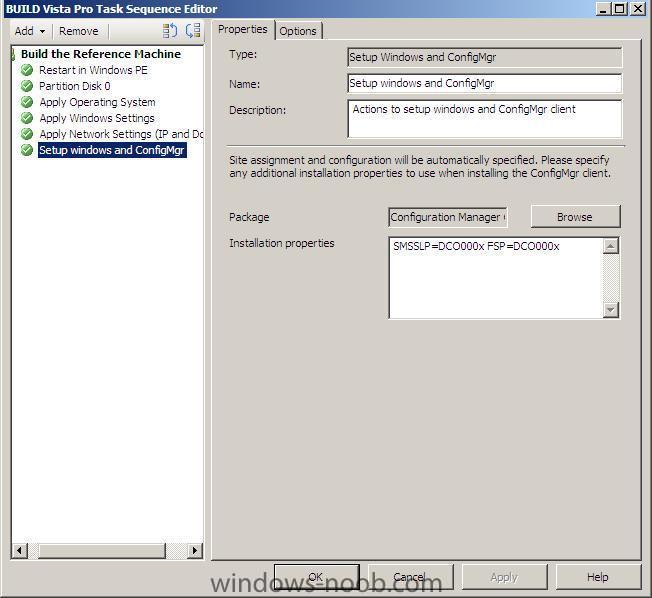Screen dimensions: 652x598
Task: Click into the Description text box
Action: click(484, 119)
